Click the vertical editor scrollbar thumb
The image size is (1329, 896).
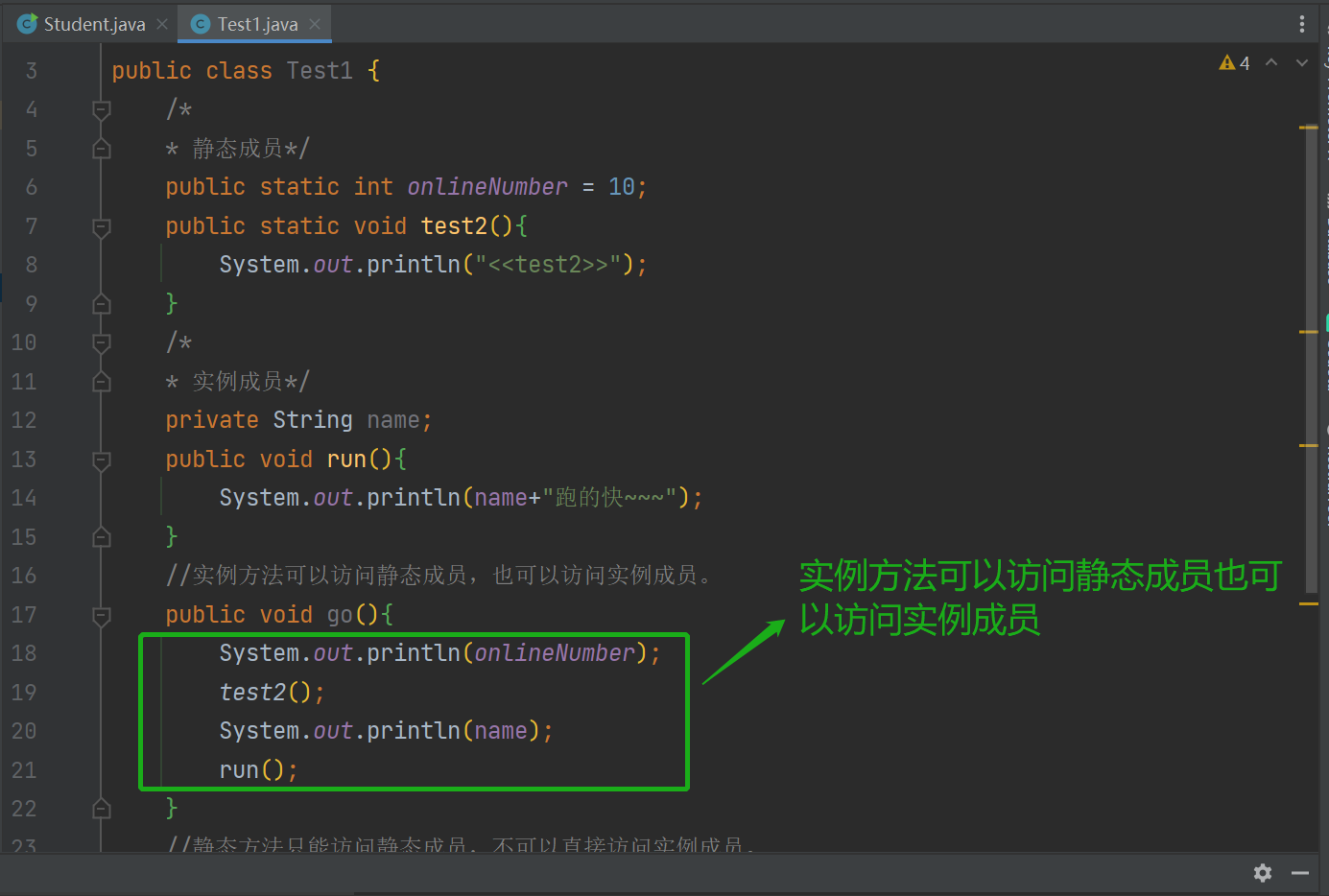pyautogui.click(x=1311, y=360)
